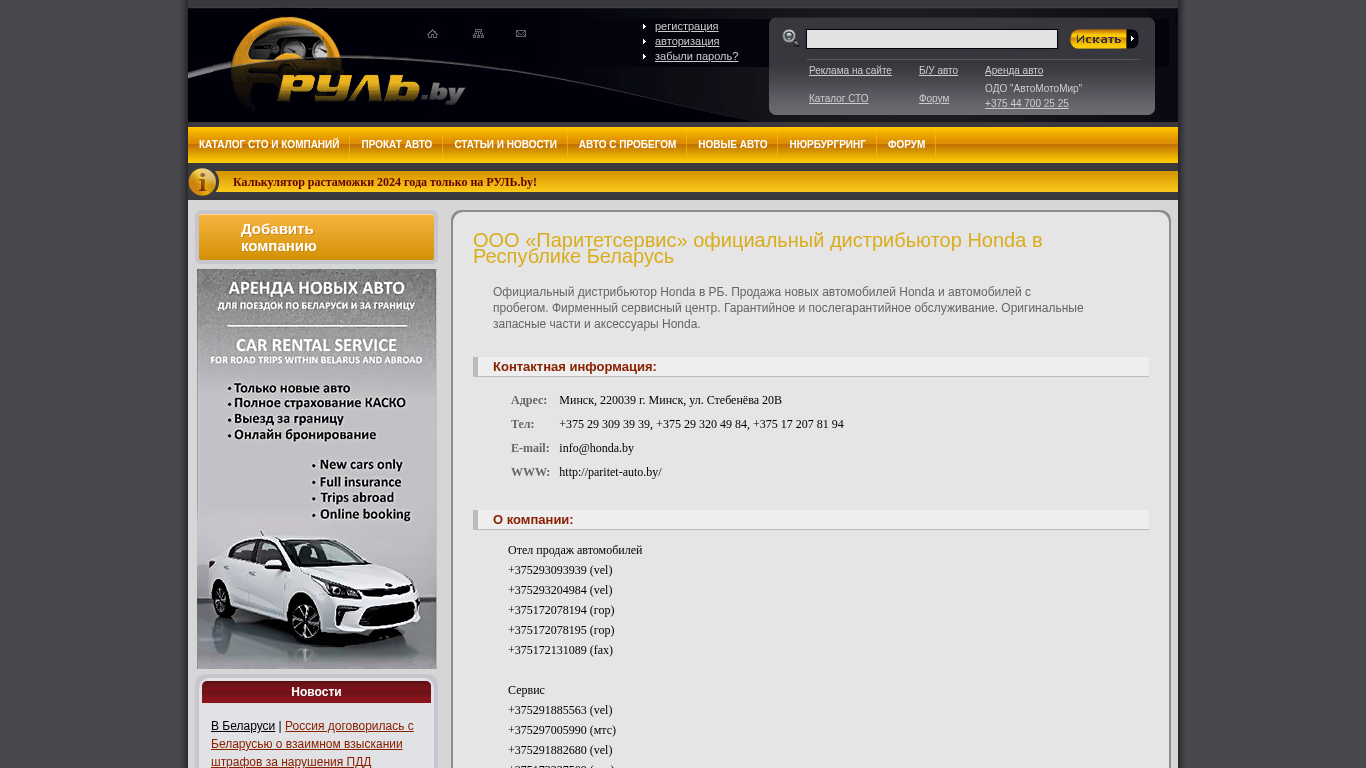Click the Паритетсервис company title heading
This screenshot has height=768, width=1366.
click(757, 248)
